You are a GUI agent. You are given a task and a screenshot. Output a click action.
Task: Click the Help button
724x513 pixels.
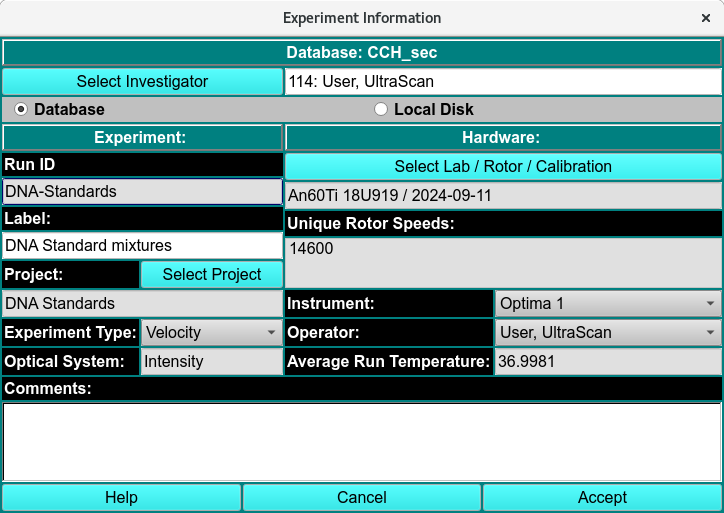pos(121,497)
